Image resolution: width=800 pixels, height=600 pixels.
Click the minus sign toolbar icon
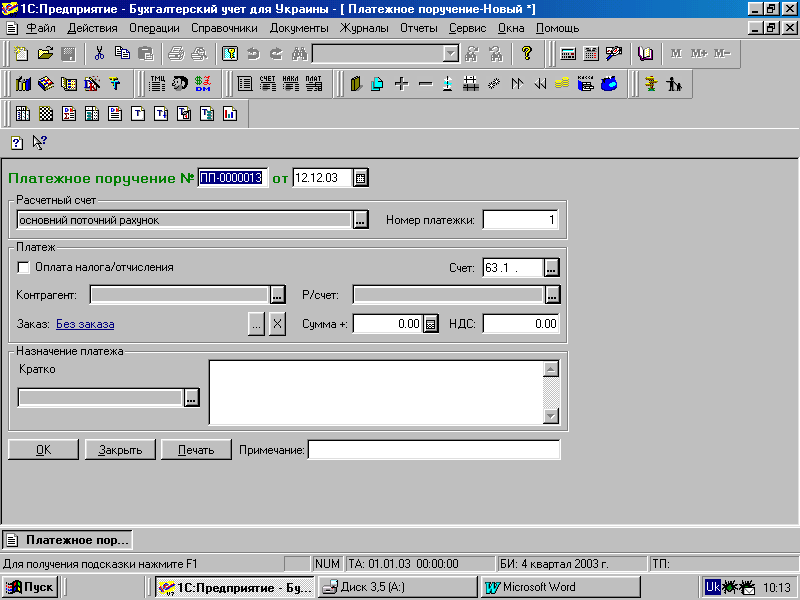[x=425, y=84]
